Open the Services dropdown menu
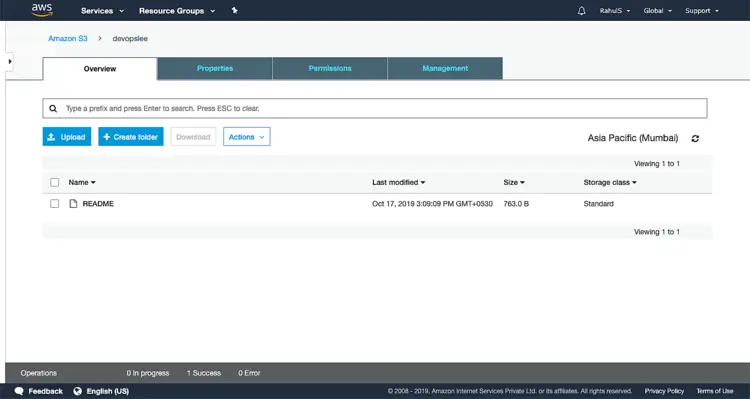Image resolution: width=750 pixels, height=399 pixels. (x=102, y=11)
